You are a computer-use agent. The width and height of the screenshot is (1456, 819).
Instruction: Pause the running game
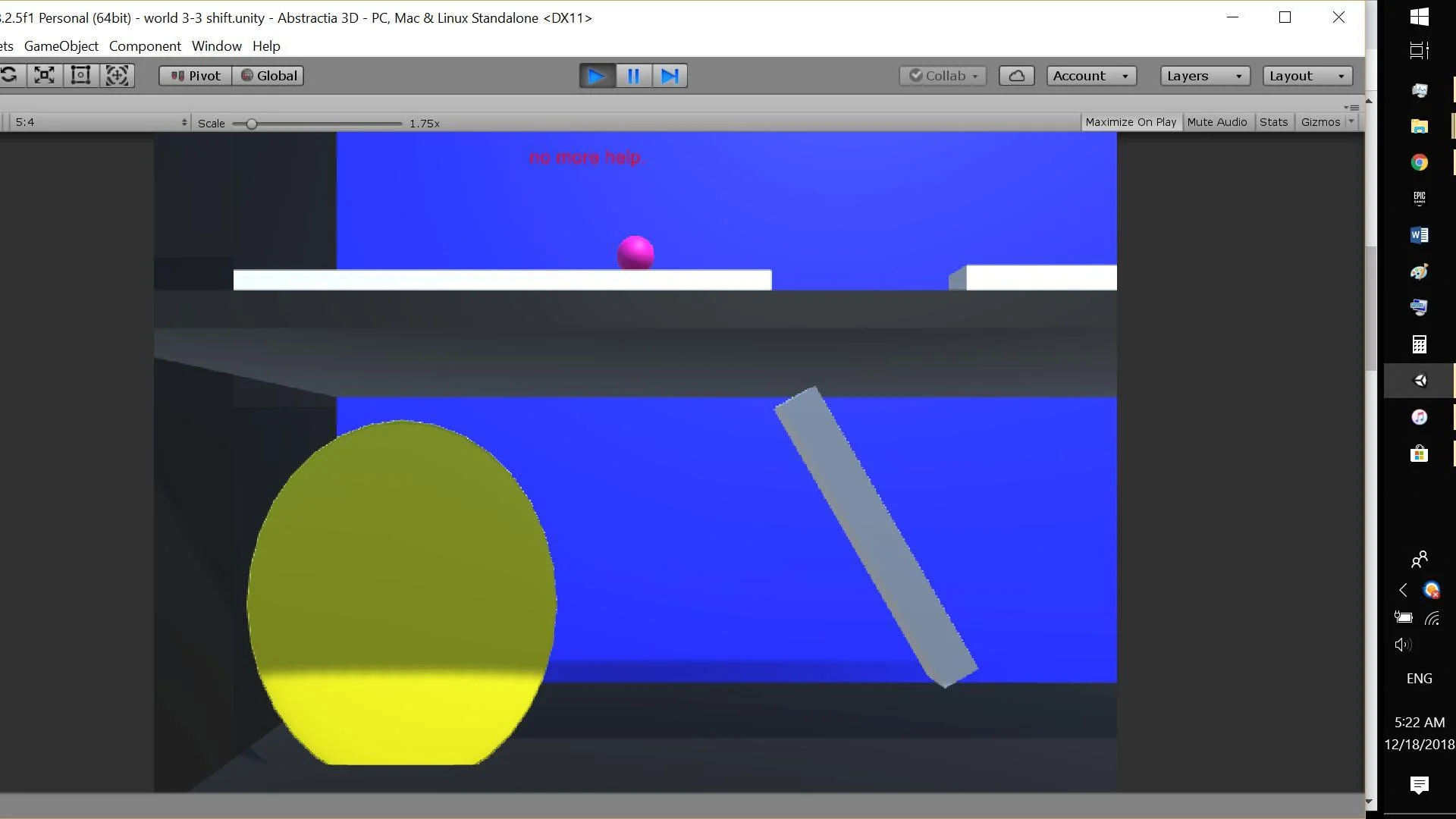coord(633,76)
